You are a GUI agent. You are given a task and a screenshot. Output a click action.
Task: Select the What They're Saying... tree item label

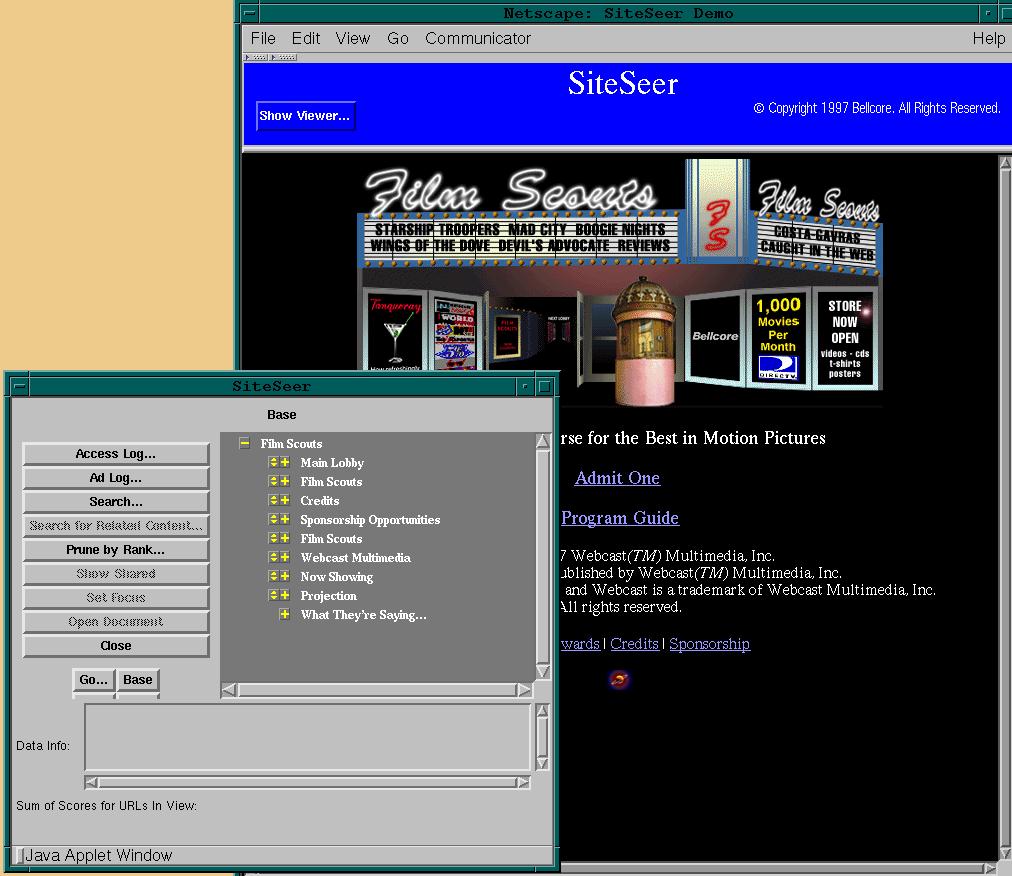[x=363, y=615]
